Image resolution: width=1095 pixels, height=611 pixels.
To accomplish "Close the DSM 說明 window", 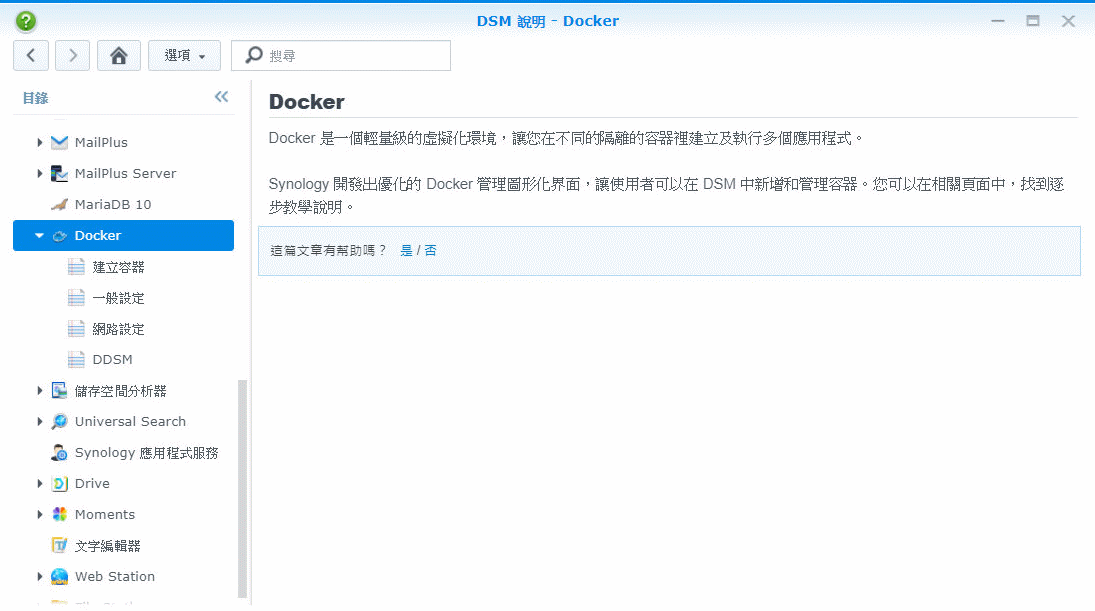I will pos(1068,21).
